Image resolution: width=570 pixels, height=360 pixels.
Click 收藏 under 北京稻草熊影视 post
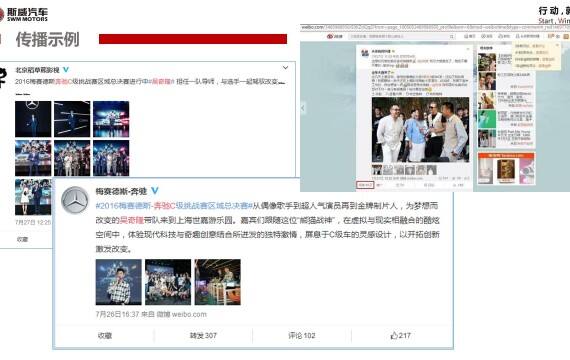[x=22, y=239]
